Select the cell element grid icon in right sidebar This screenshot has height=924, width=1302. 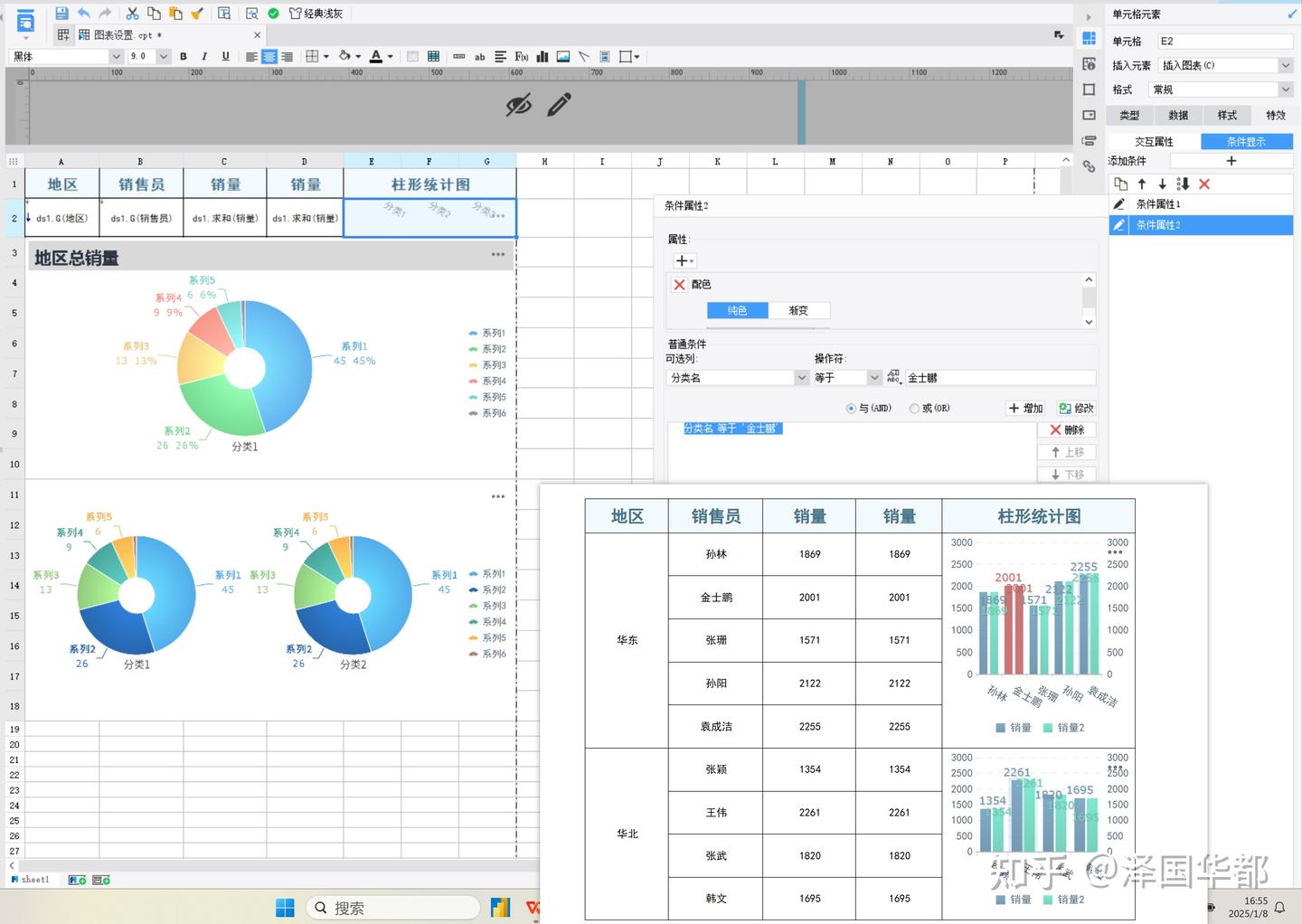coord(1090,40)
